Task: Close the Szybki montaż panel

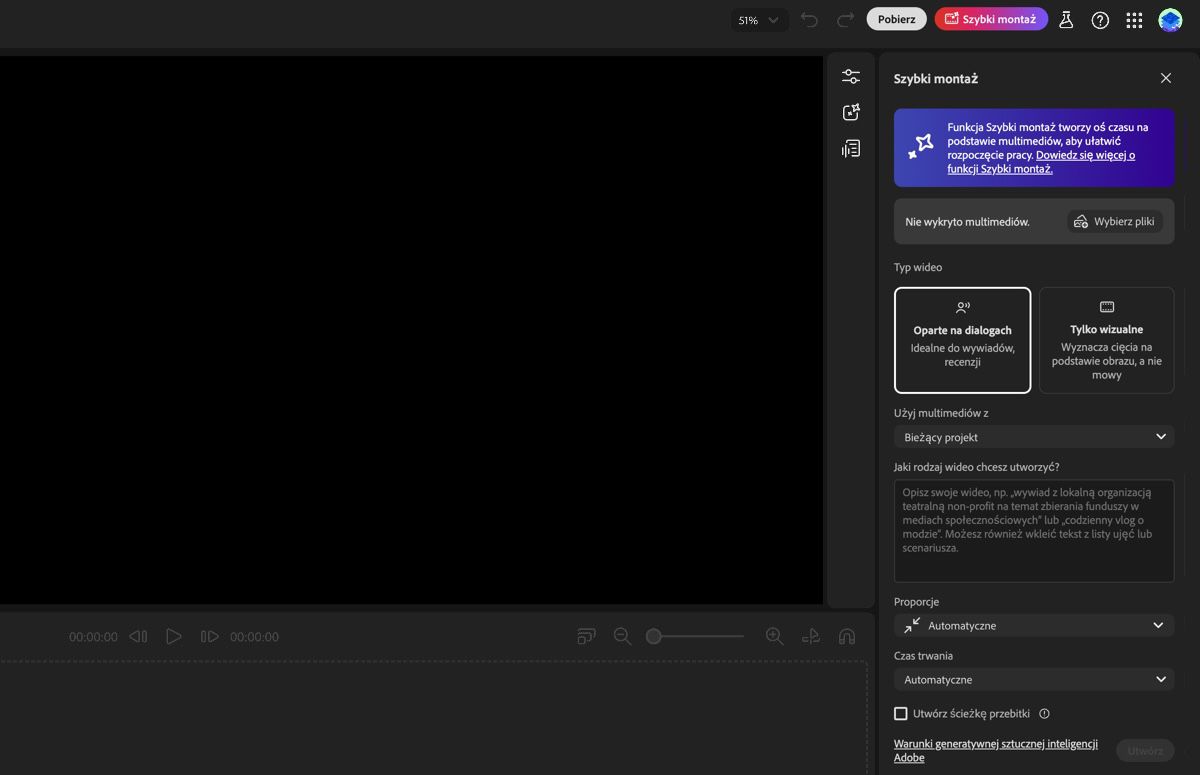Action: tap(1165, 78)
